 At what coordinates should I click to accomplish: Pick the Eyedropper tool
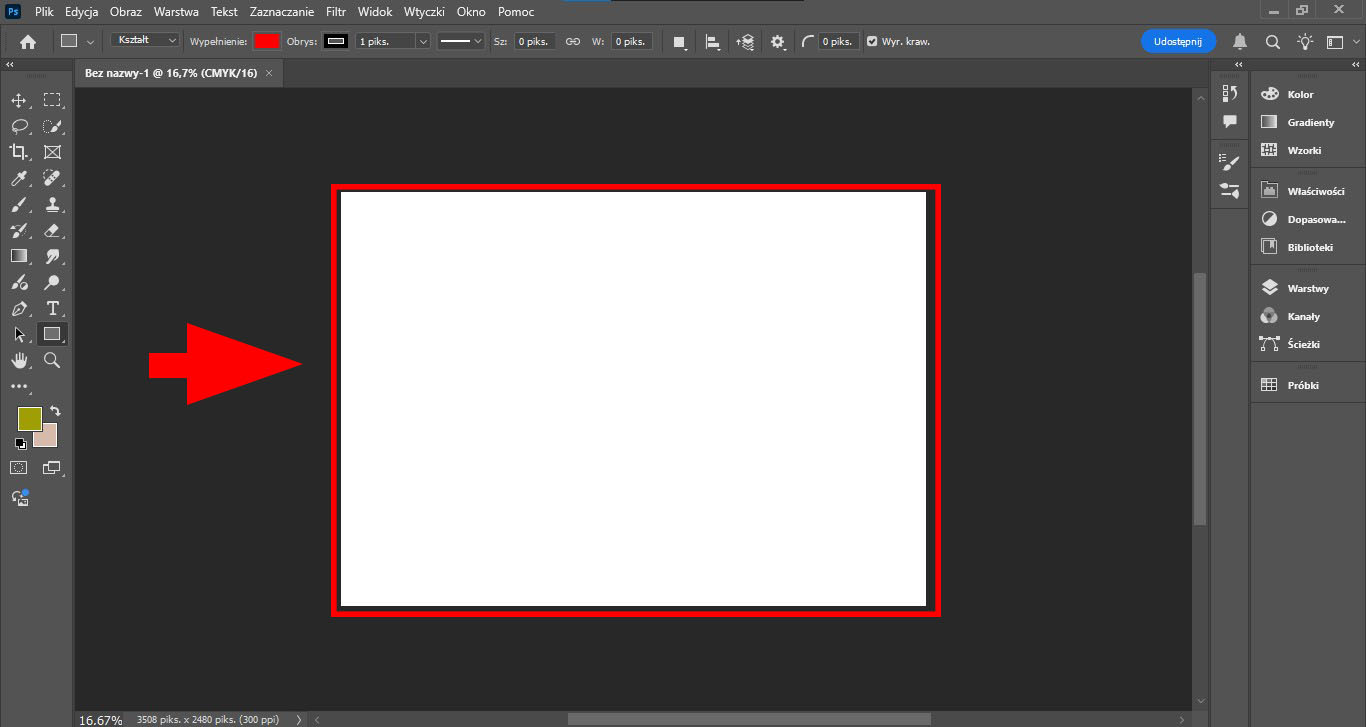click(x=18, y=178)
